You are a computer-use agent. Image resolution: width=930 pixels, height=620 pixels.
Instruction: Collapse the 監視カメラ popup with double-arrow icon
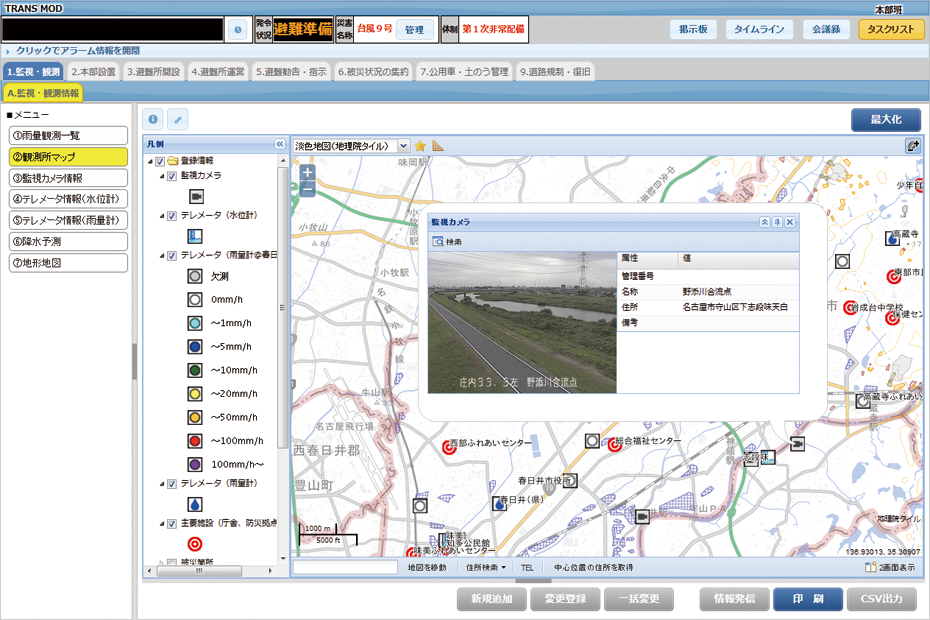765,222
